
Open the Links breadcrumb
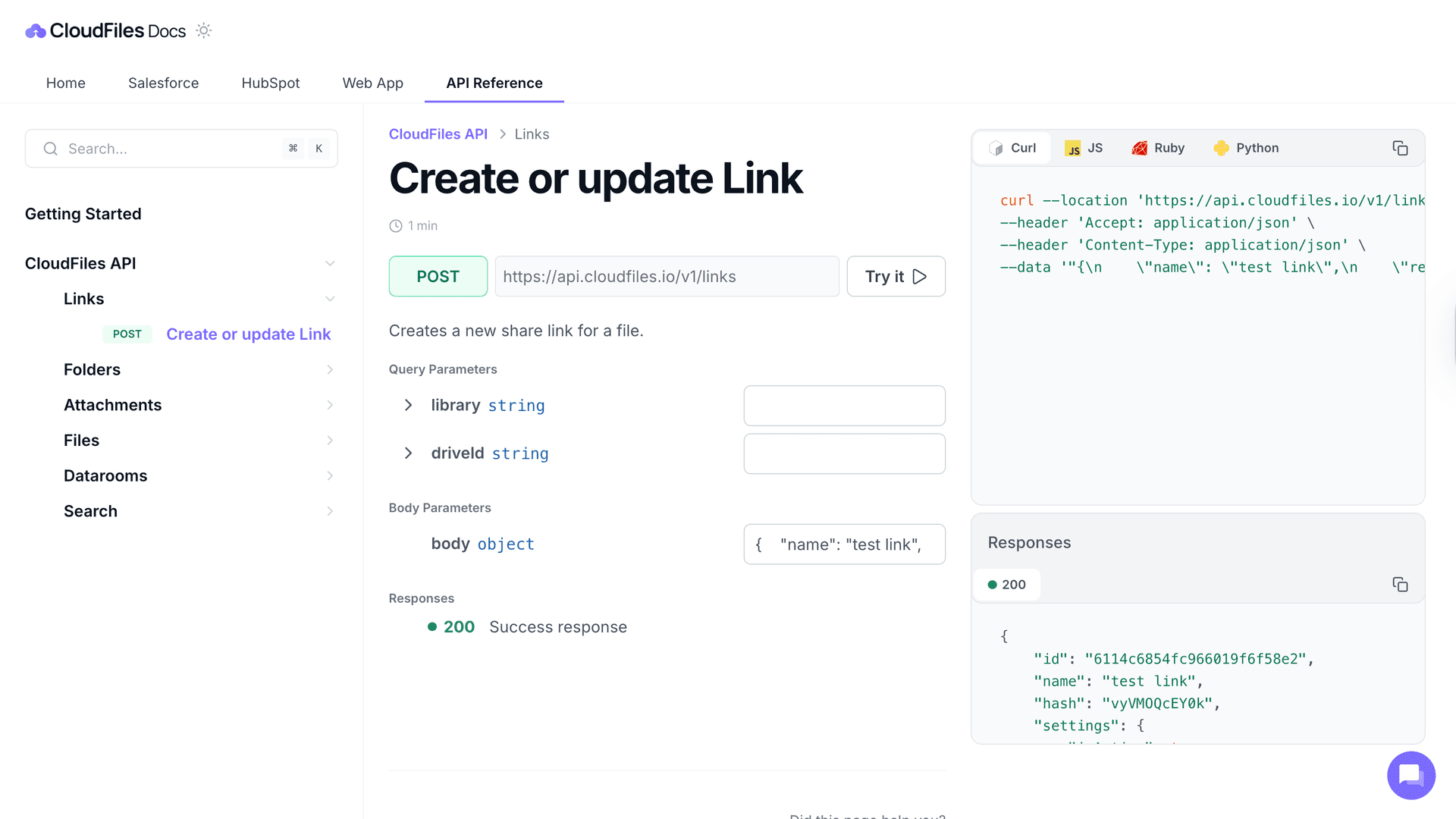[532, 134]
